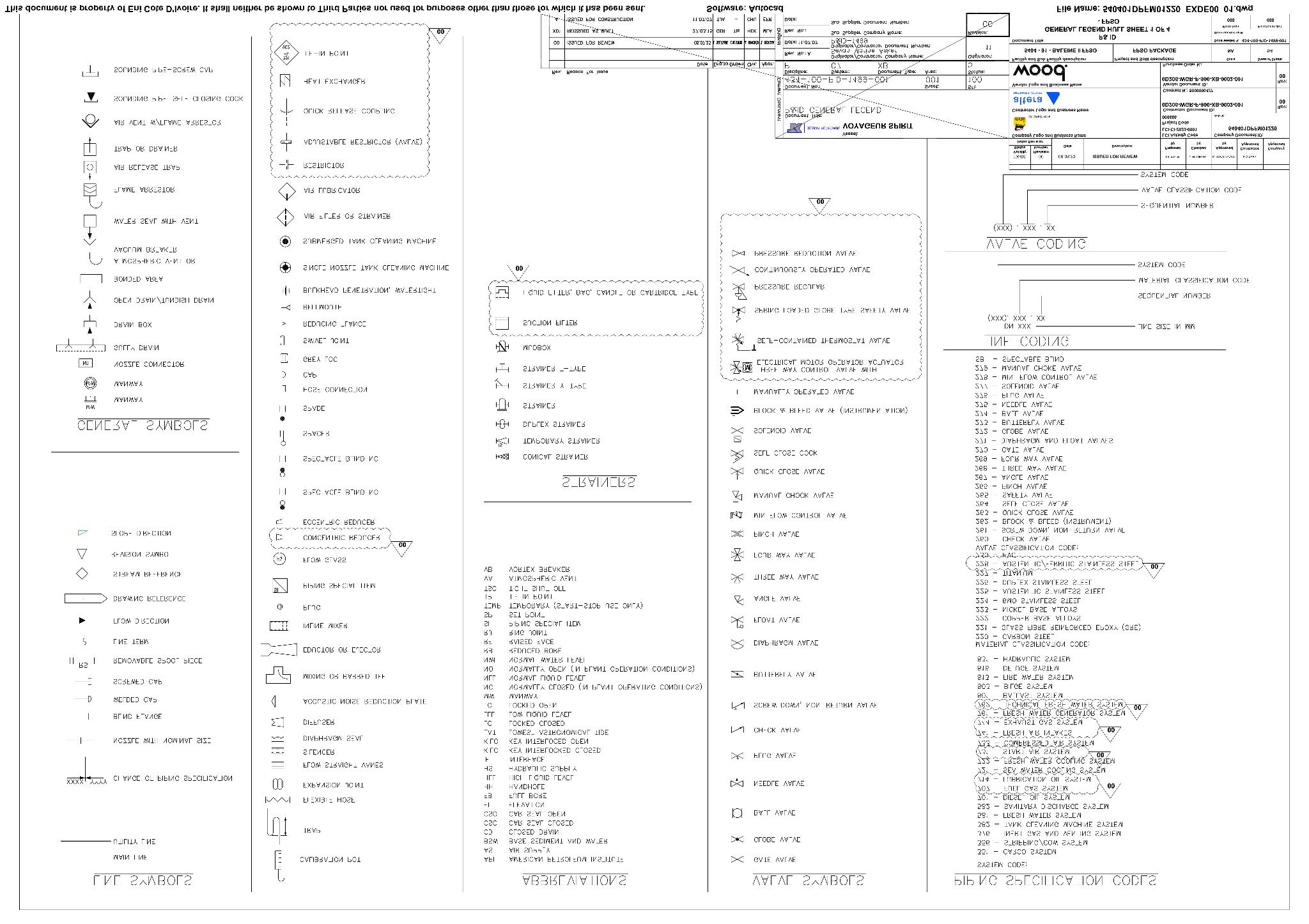Screen dimensions: 1309x924
Task: Click the VALVE CODING heading
Action: [1036, 243]
